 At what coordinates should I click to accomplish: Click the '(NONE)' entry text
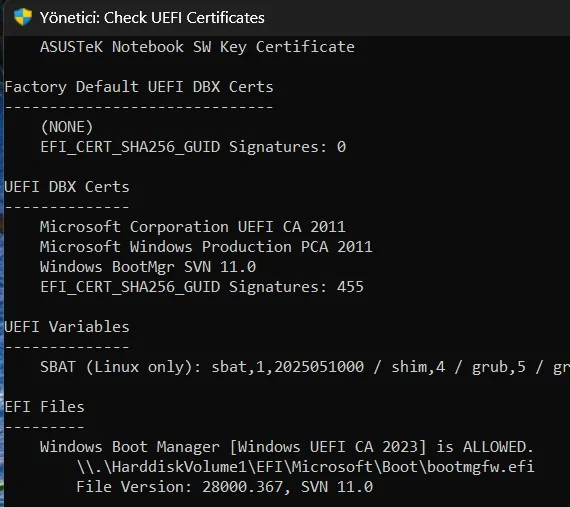coord(67,127)
